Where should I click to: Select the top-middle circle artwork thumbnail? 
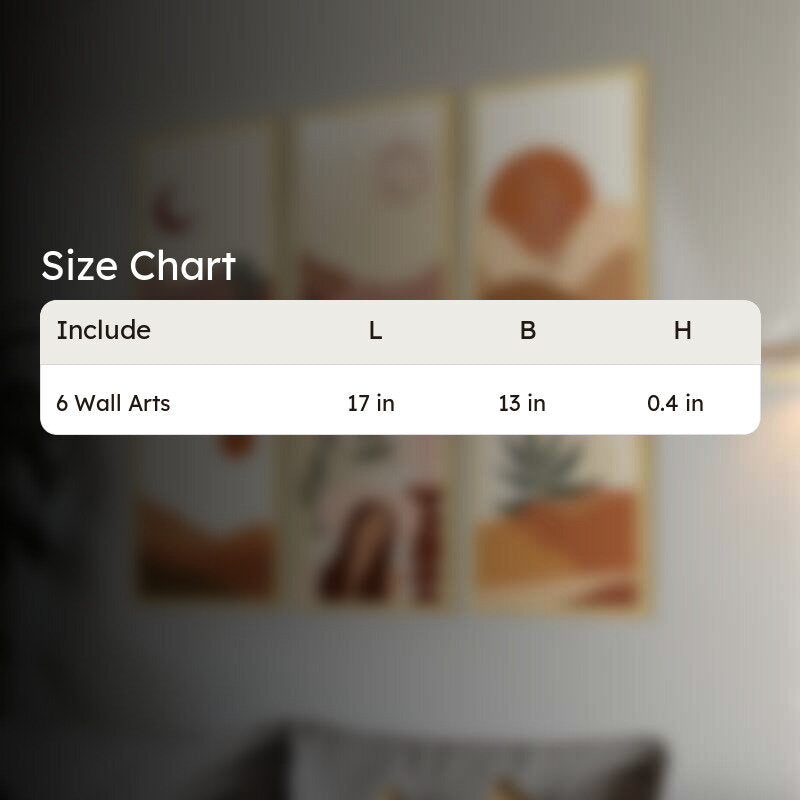tap(374, 199)
